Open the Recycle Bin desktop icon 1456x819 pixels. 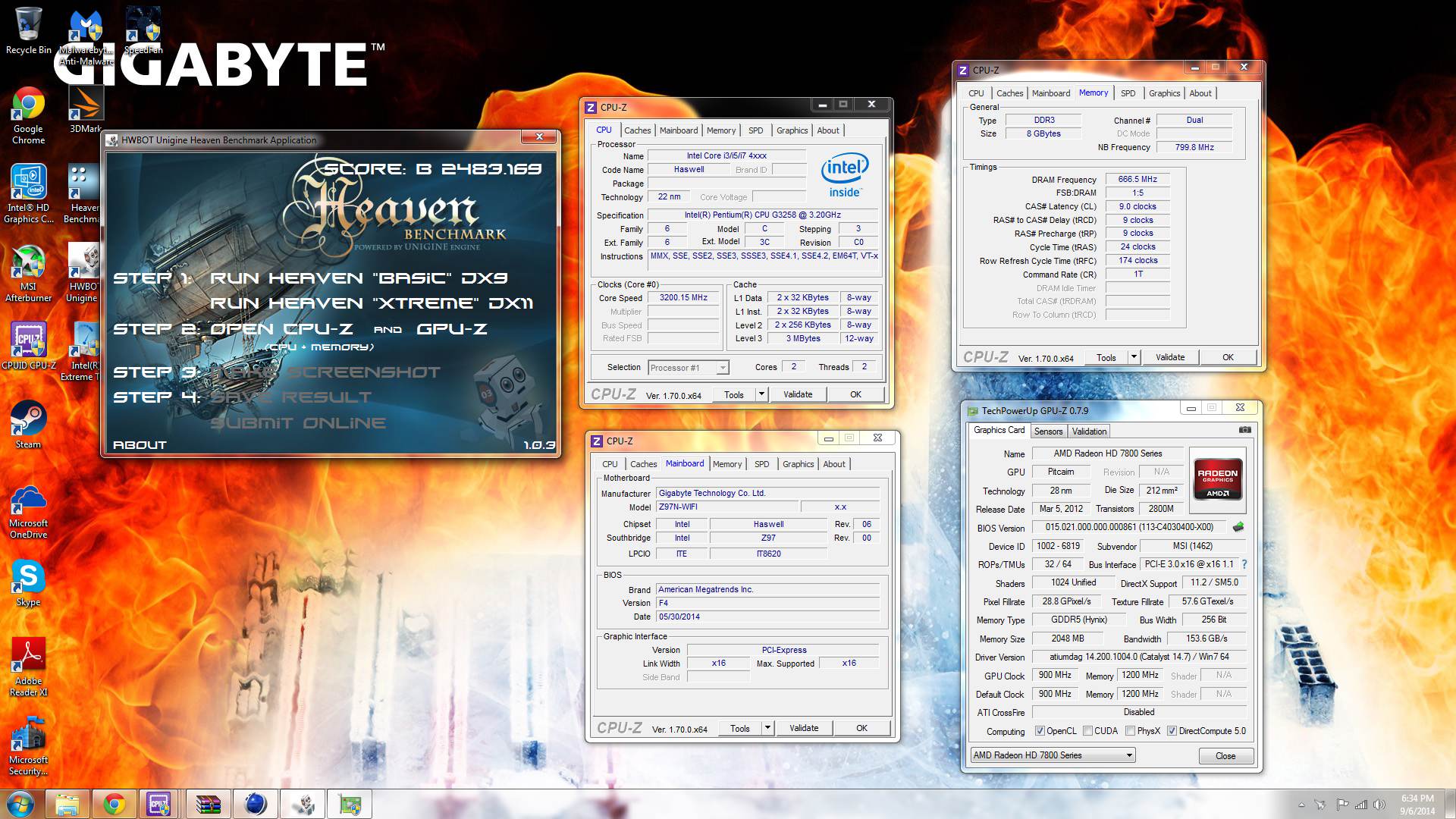point(28,30)
